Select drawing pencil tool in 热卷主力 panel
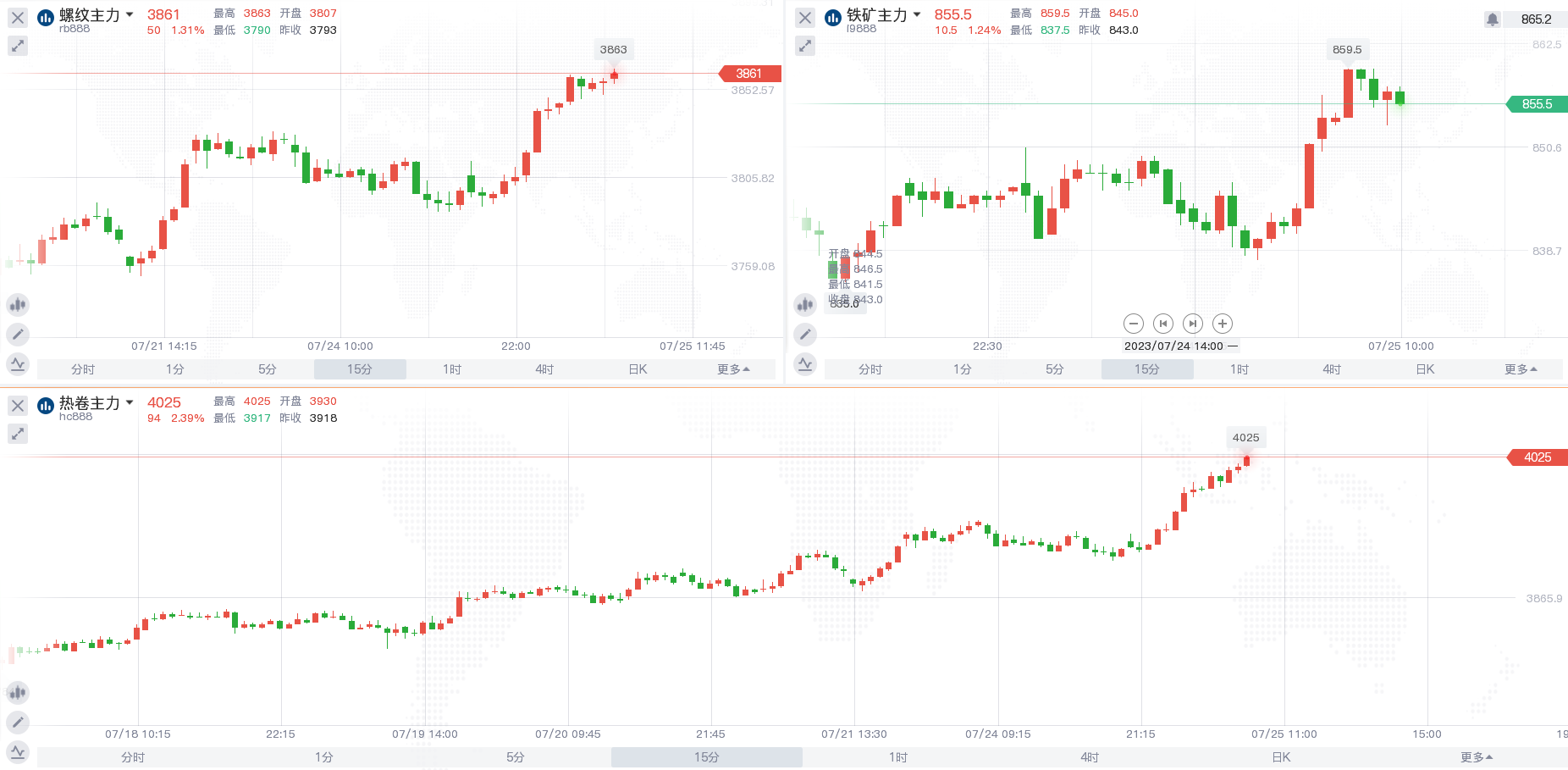Viewport: 1568px width, 770px height. [x=18, y=723]
